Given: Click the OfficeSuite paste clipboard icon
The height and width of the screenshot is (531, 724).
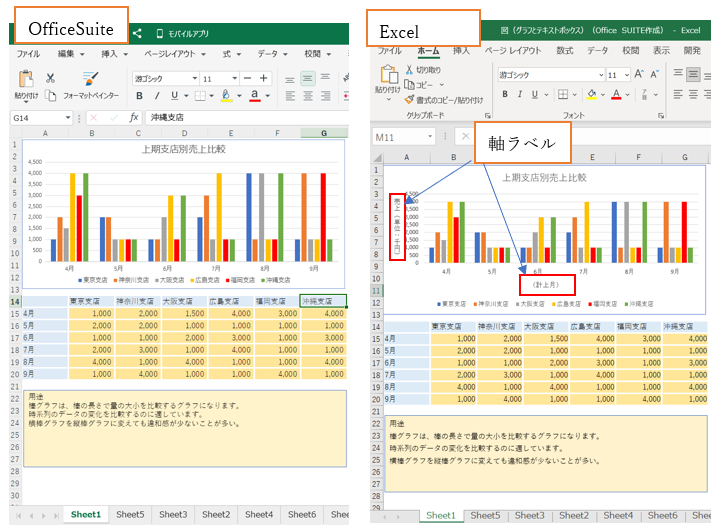Looking at the screenshot, I should [25, 78].
